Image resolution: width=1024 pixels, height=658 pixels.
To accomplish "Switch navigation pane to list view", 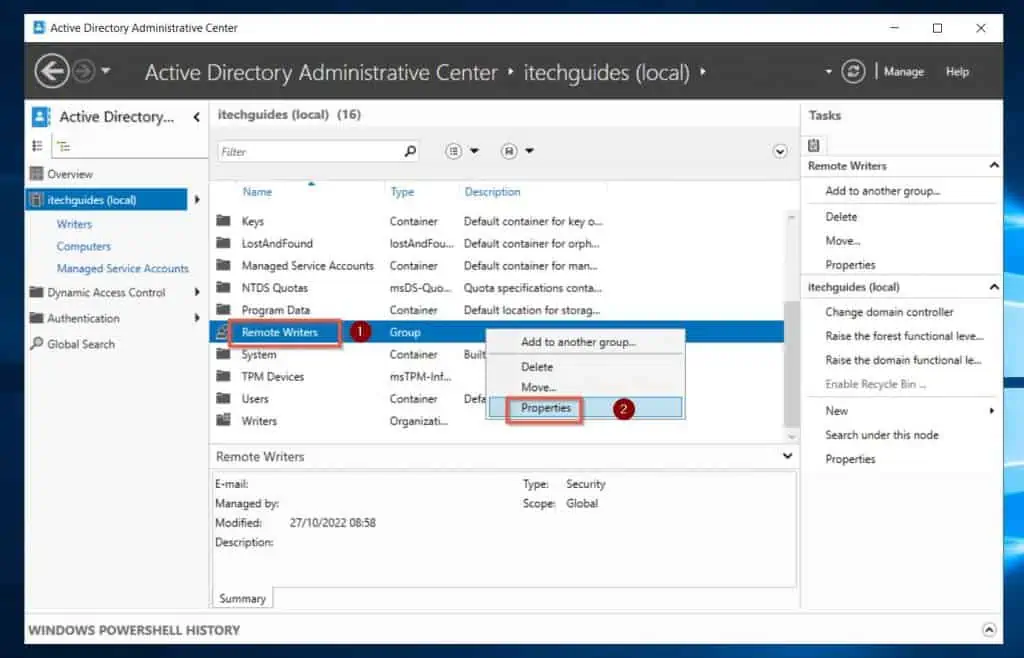I will click(38, 146).
